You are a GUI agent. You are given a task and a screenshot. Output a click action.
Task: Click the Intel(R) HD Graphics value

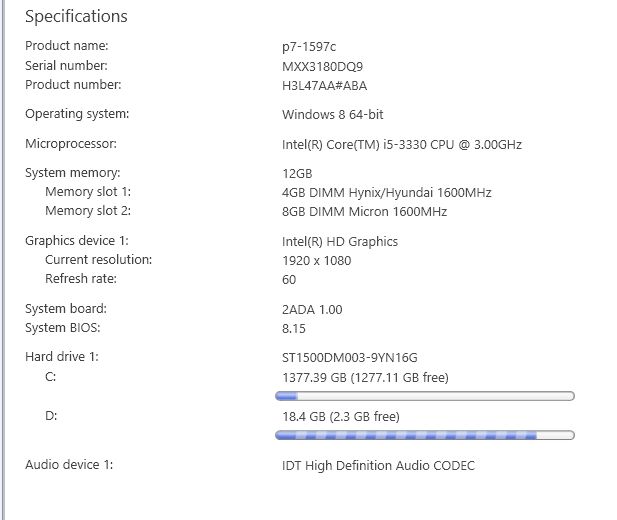(x=340, y=241)
